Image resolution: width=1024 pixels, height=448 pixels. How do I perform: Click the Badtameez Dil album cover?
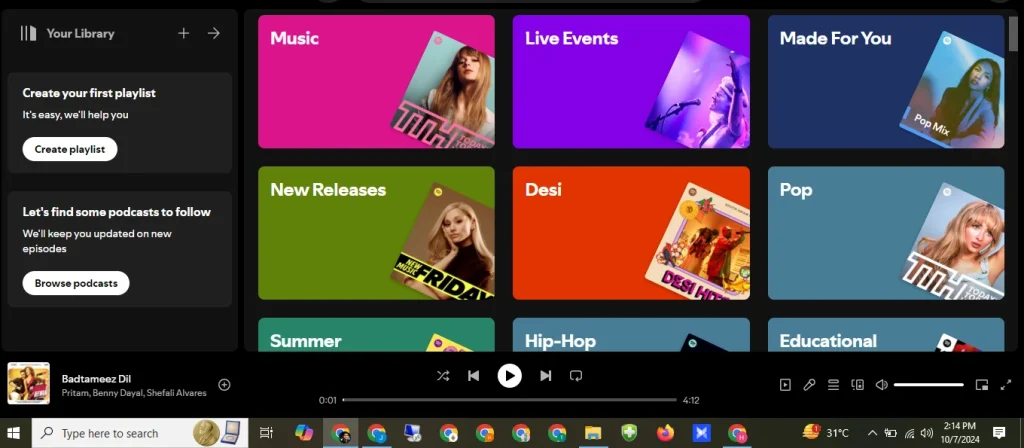tap(29, 384)
